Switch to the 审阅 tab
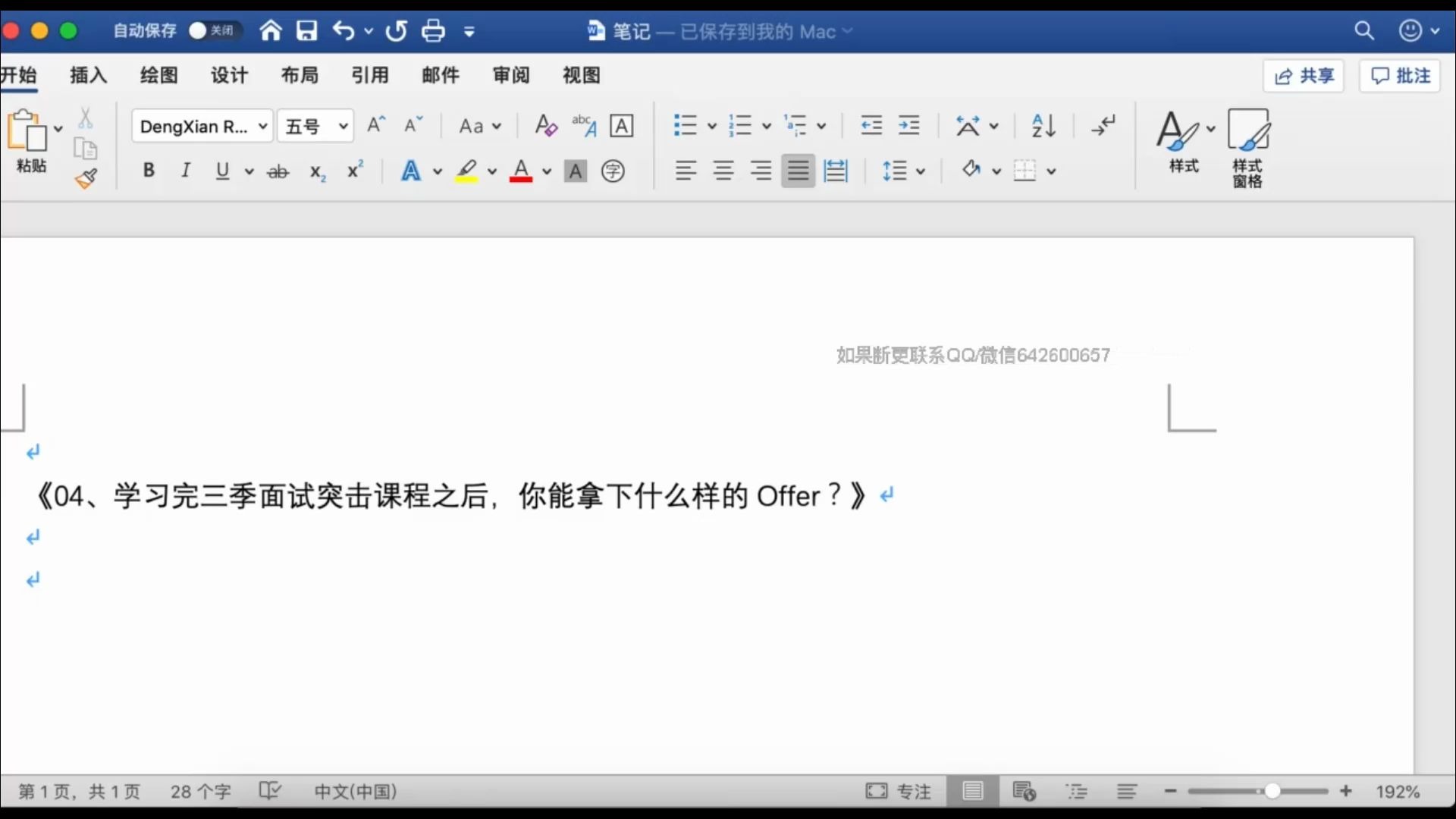The width and height of the screenshot is (1456, 819). (511, 75)
